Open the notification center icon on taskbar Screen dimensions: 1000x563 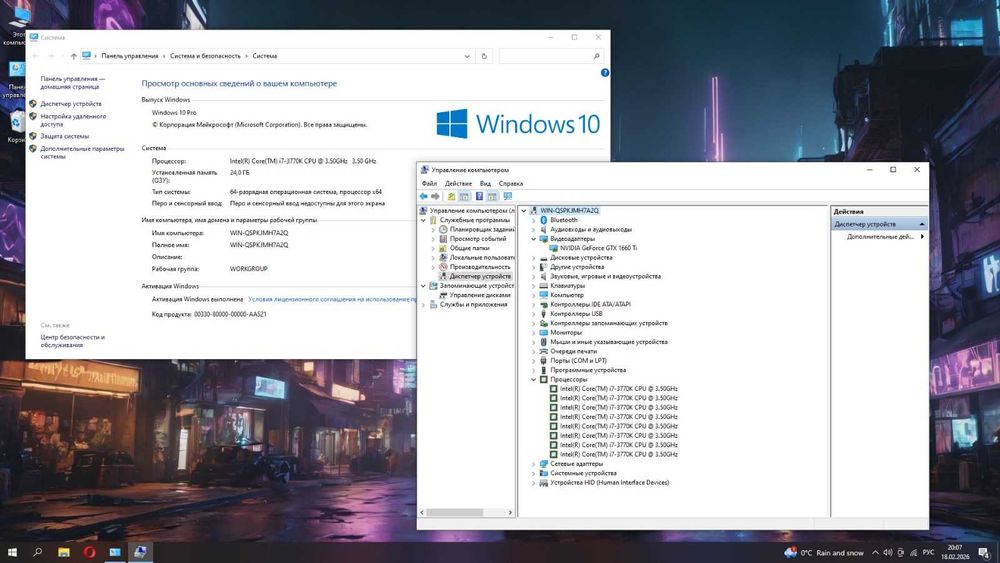pos(984,553)
